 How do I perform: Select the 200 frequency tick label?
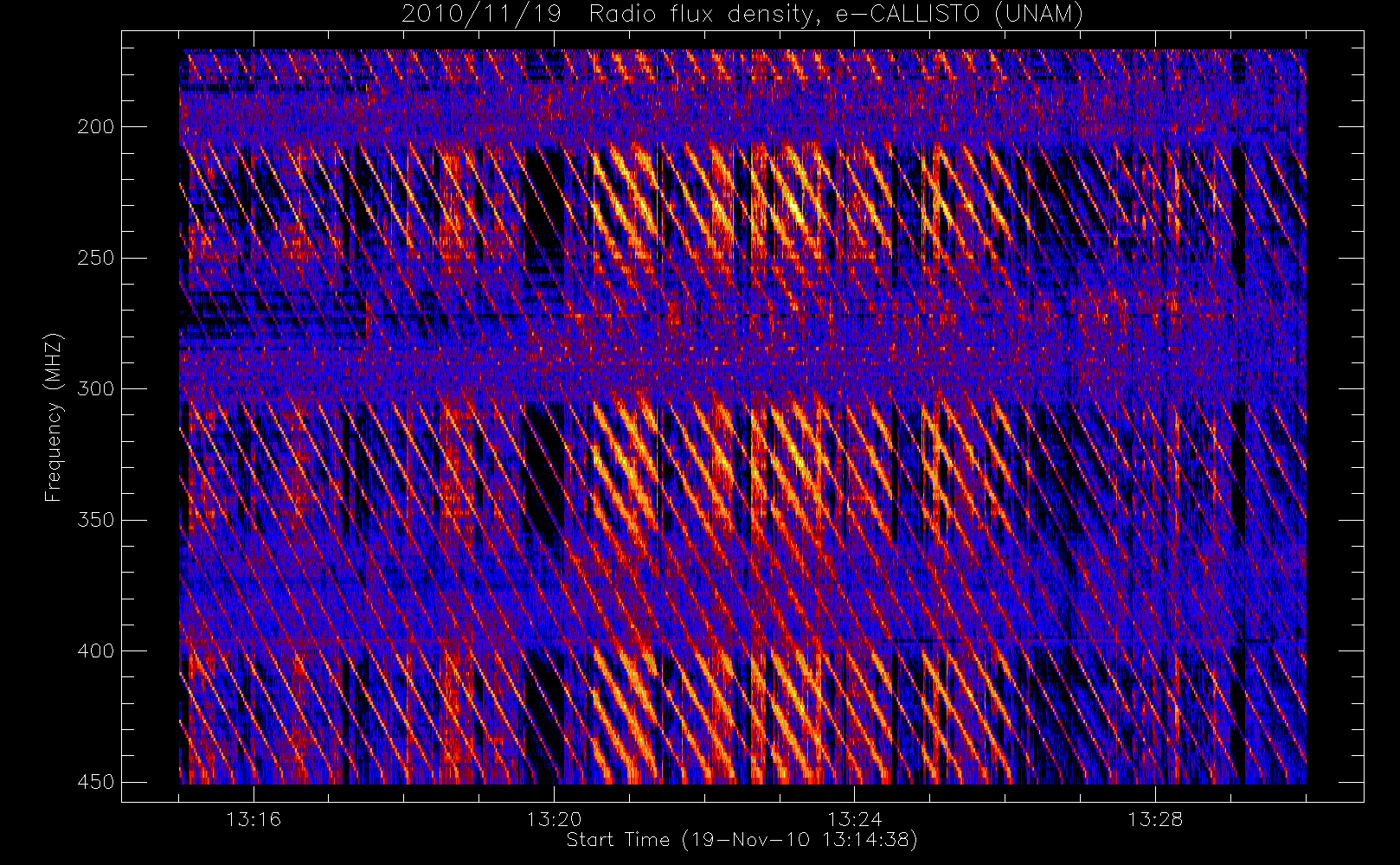click(x=95, y=127)
